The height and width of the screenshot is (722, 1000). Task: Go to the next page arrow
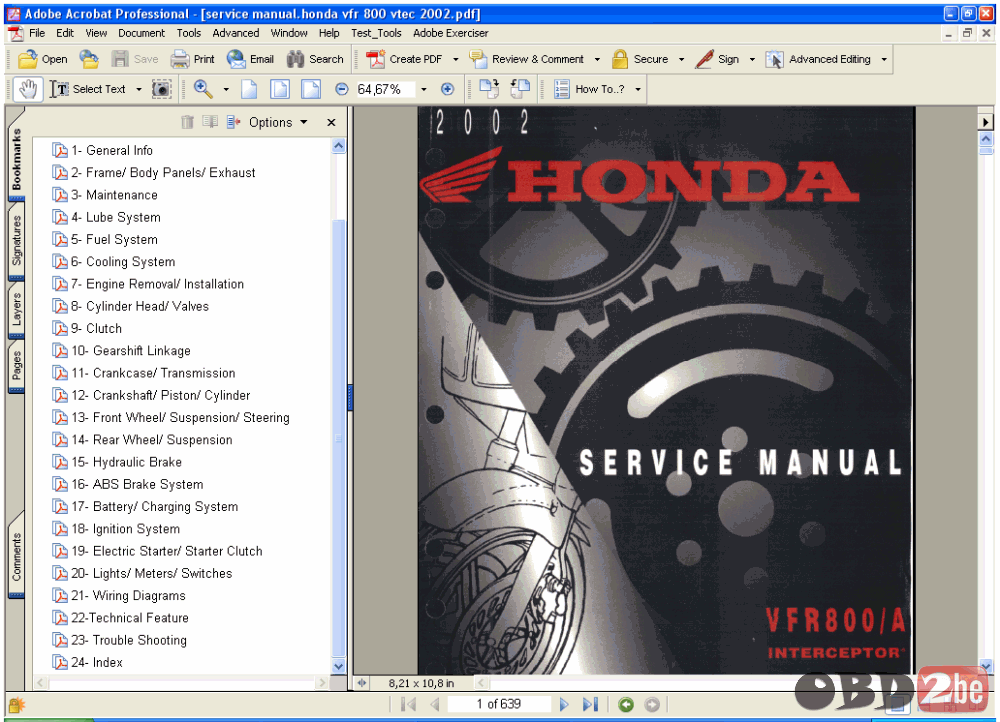click(x=564, y=704)
